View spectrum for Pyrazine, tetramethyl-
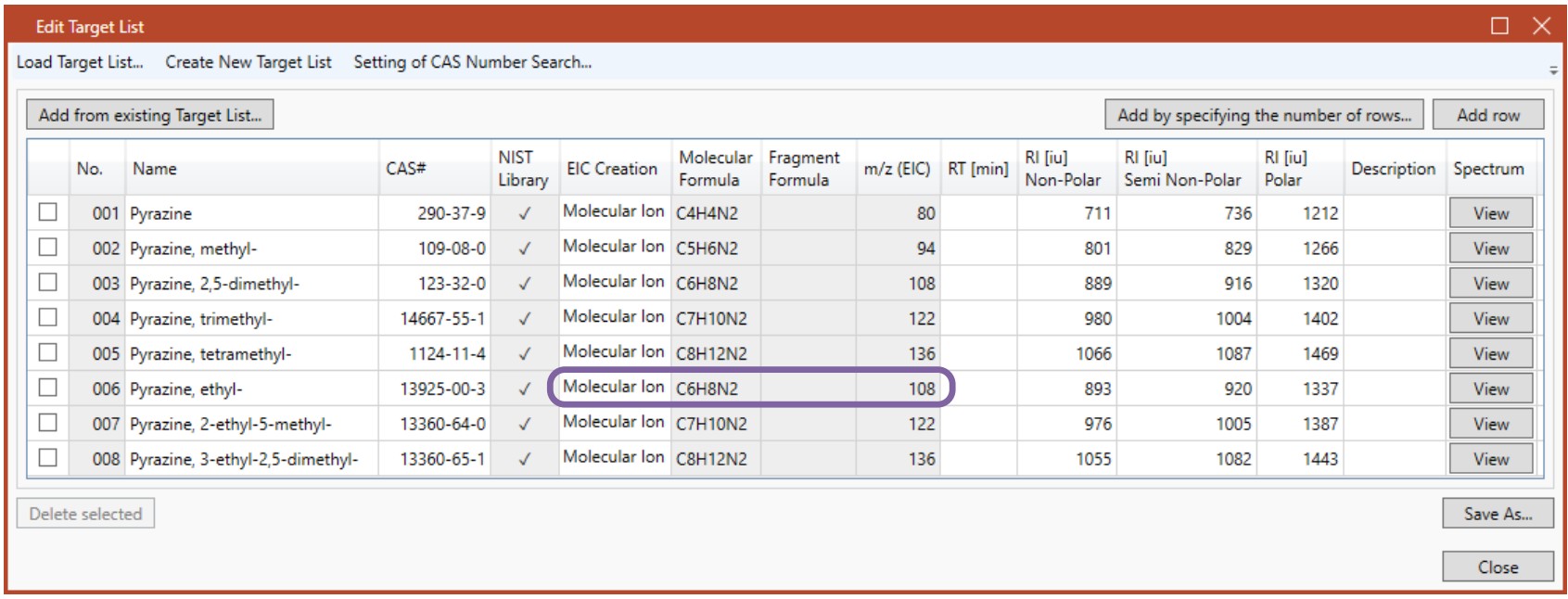 pos(1490,354)
